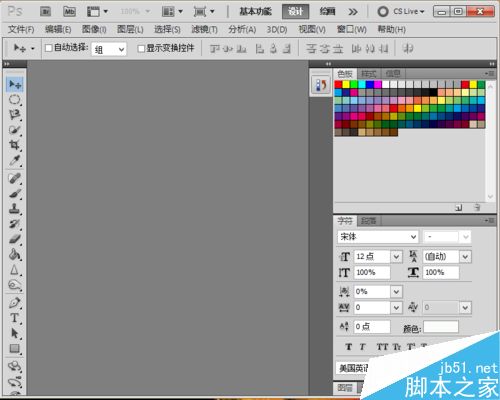Open the 滤镜(T) menu
The width and height of the screenshot is (500, 400).
click(x=204, y=30)
